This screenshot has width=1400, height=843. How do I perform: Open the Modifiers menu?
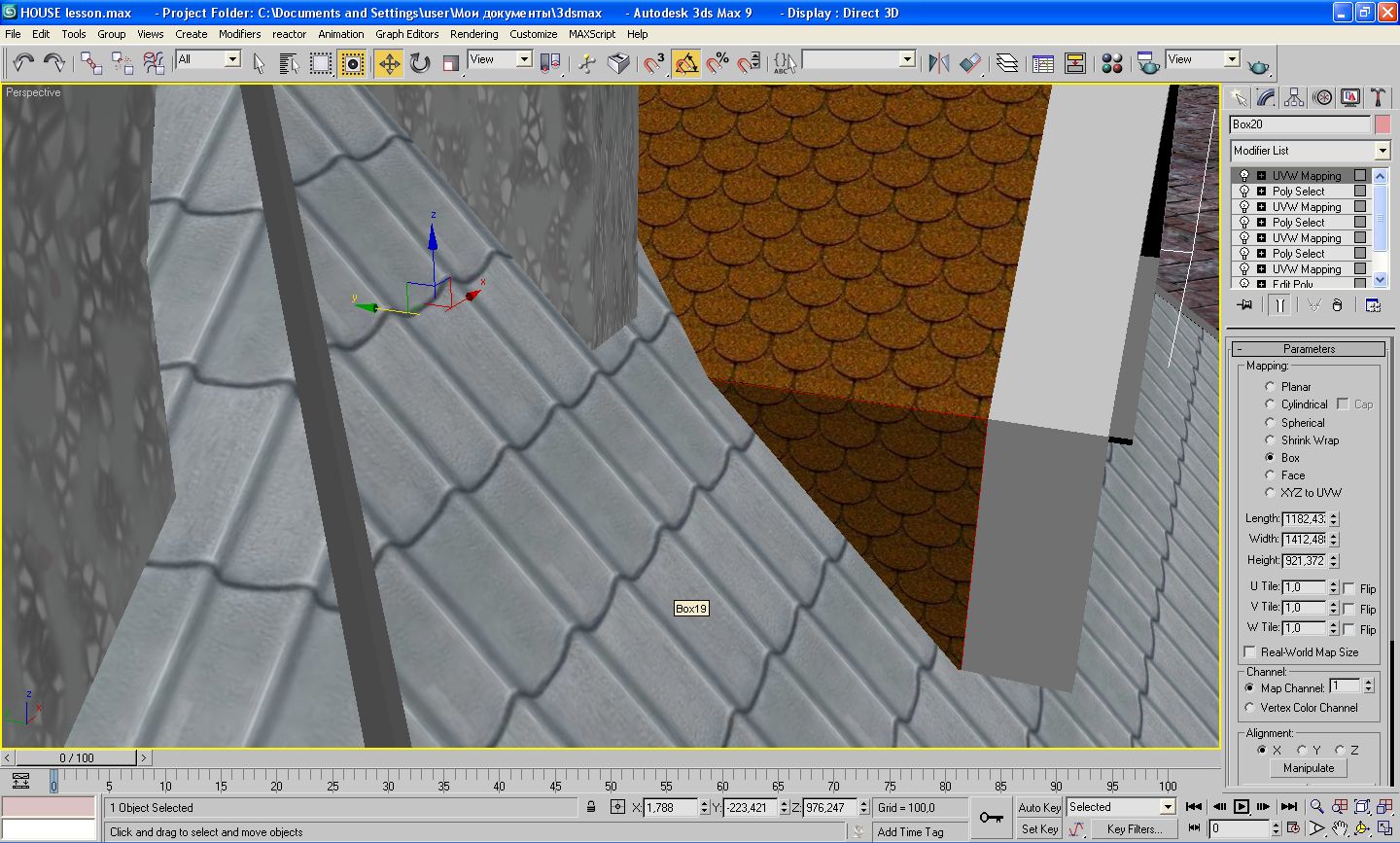click(x=239, y=33)
